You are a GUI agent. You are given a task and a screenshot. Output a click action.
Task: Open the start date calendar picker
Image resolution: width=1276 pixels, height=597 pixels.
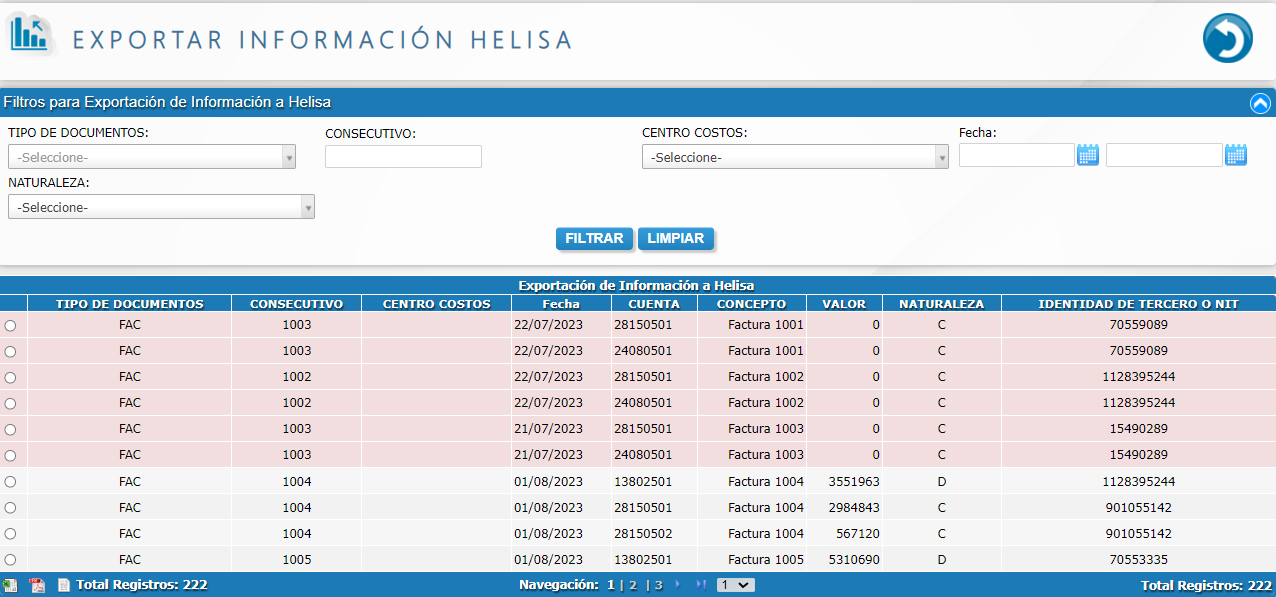coord(1088,155)
